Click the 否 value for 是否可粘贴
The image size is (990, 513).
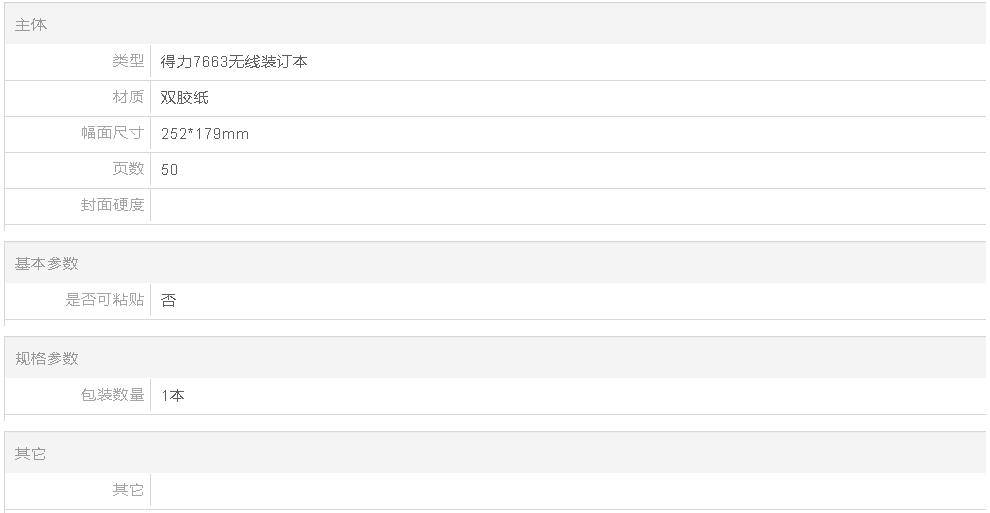tap(168, 300)
